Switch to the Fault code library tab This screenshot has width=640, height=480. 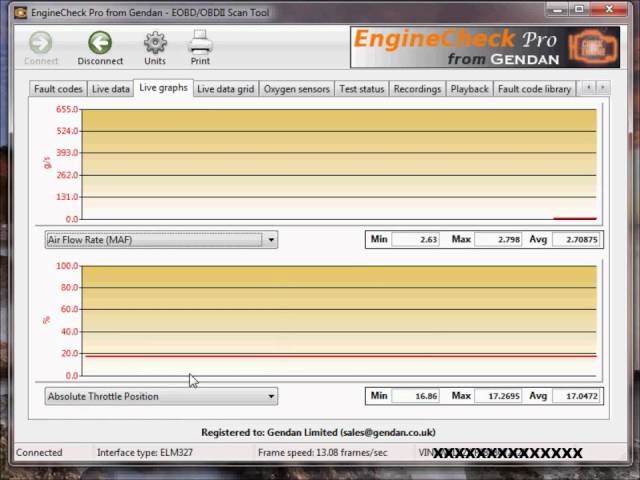pos(534,89)
